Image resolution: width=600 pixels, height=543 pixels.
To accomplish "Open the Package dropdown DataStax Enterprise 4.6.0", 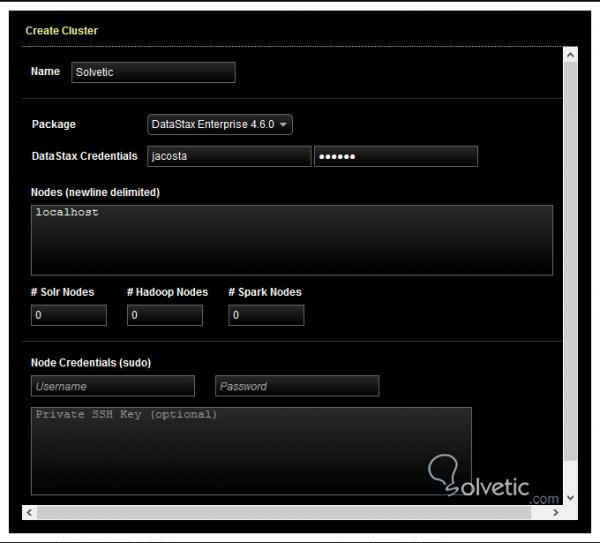I will 220,124.
